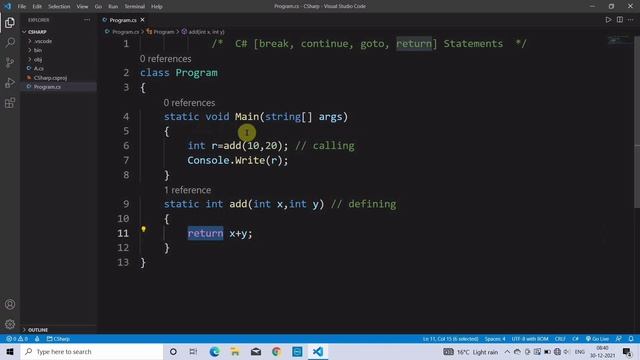Open the Selection menu

pyautogui.click(x=59, y=6)
